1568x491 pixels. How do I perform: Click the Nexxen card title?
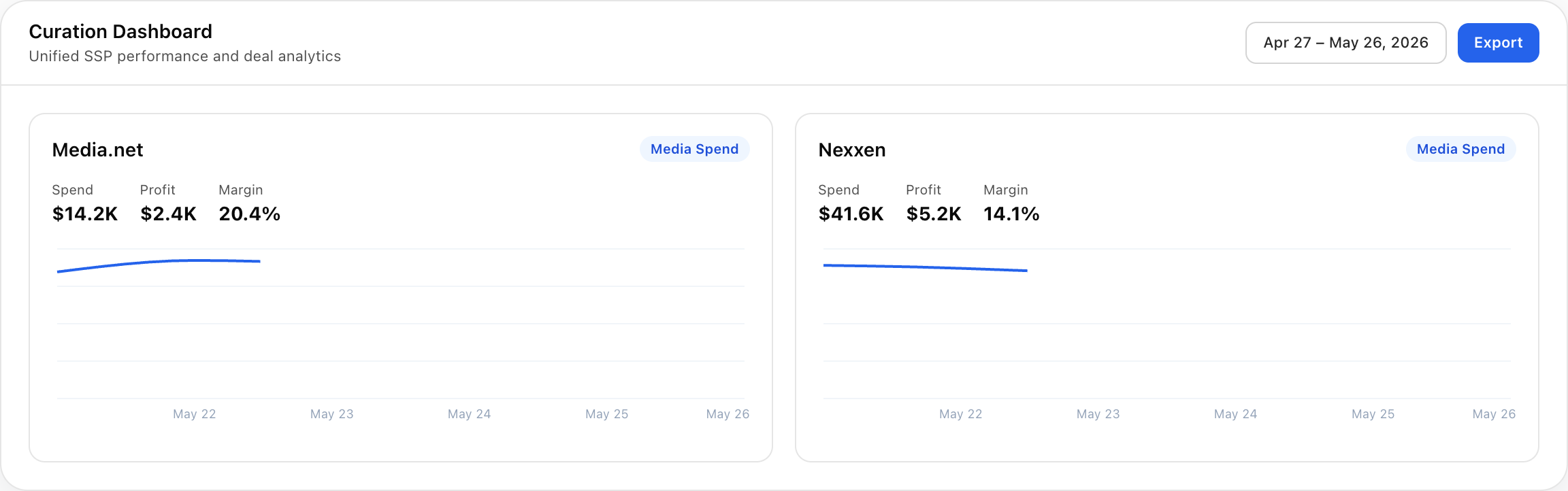point(852,150)
